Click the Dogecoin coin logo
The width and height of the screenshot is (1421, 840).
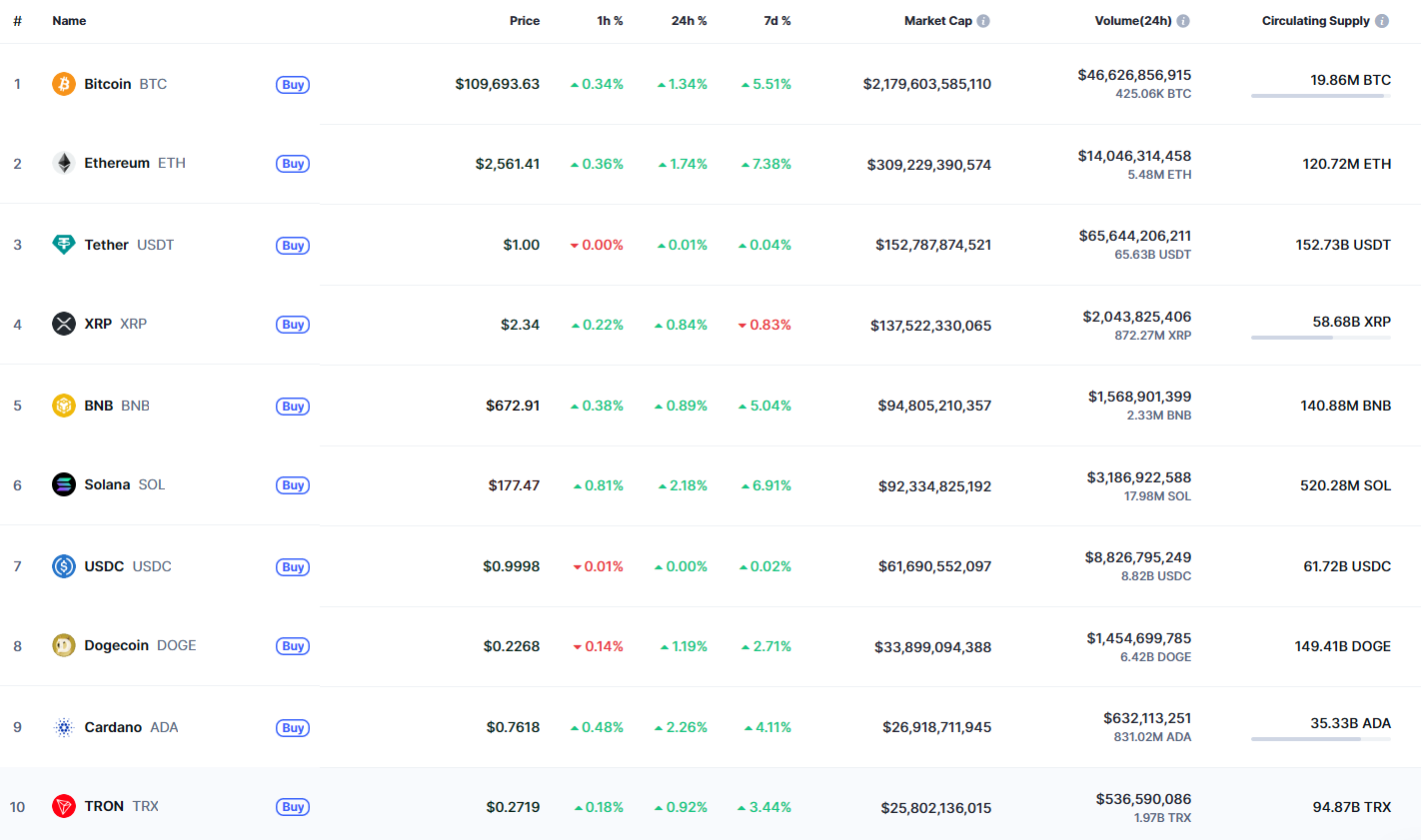point(64,645)
